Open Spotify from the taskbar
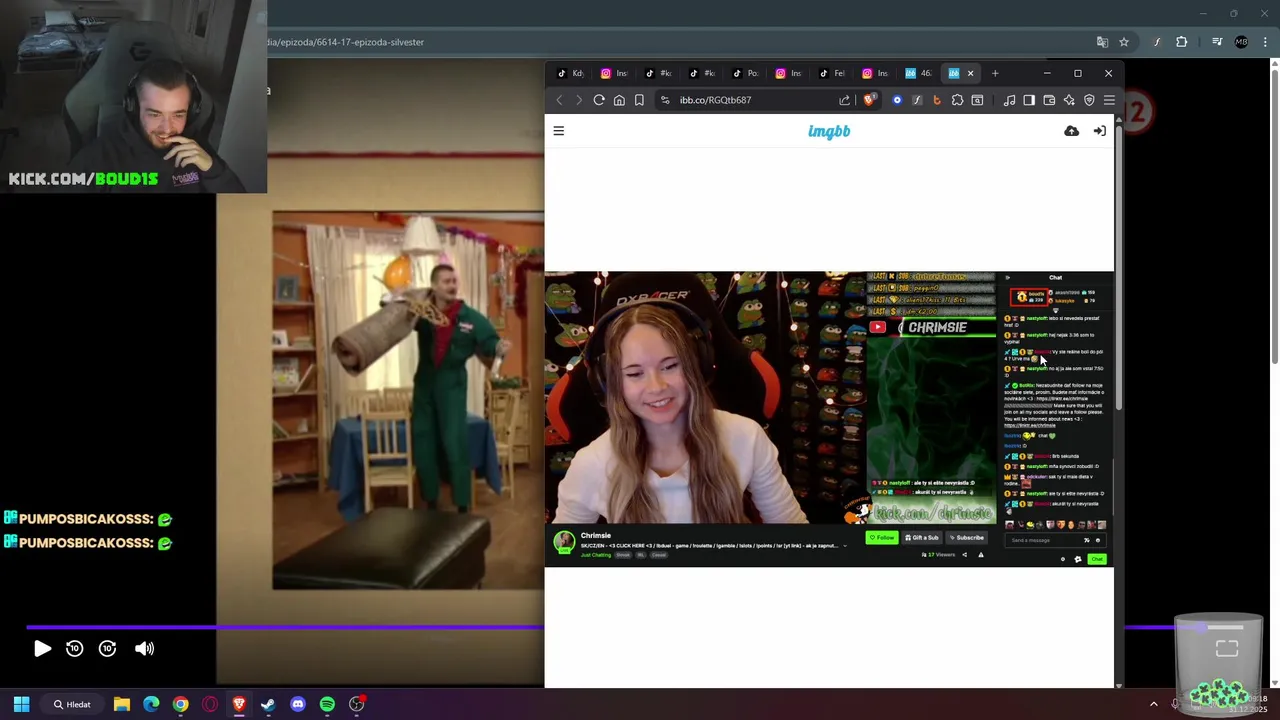The image size is (1280, 720). [327, 704]
